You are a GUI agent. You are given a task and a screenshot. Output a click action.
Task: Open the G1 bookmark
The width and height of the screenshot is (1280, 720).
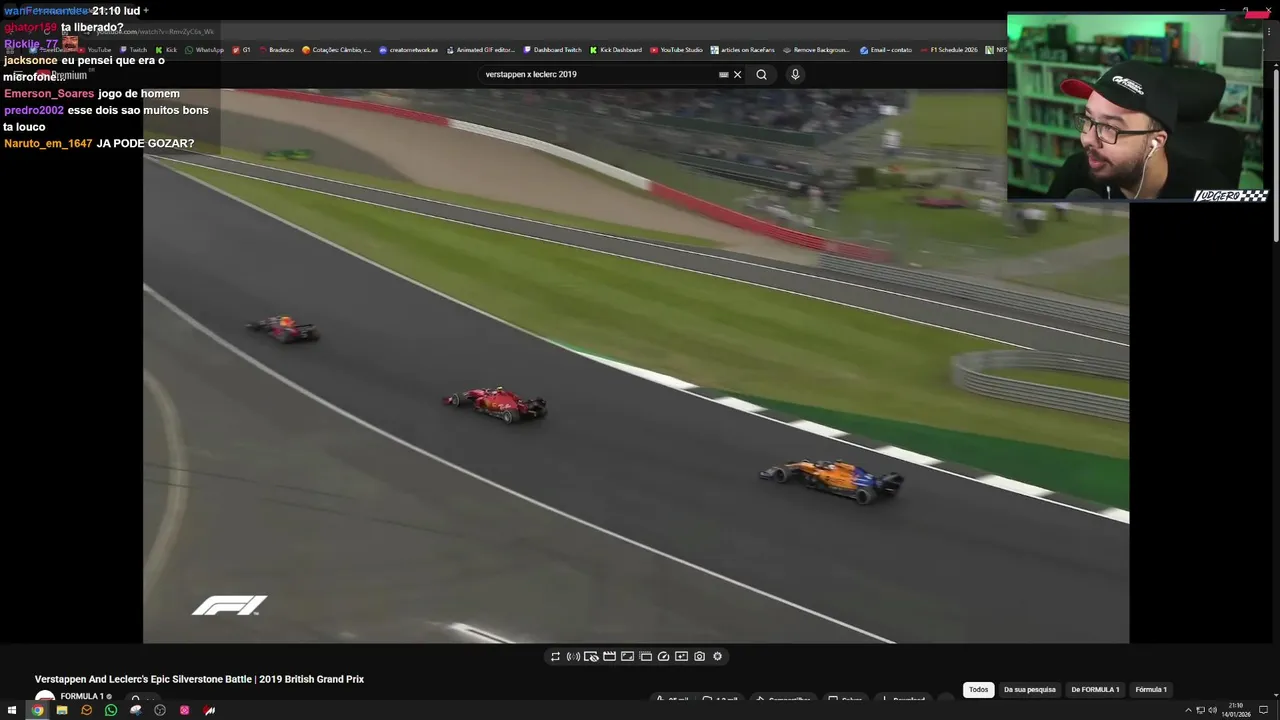click(x=242, y=50)
